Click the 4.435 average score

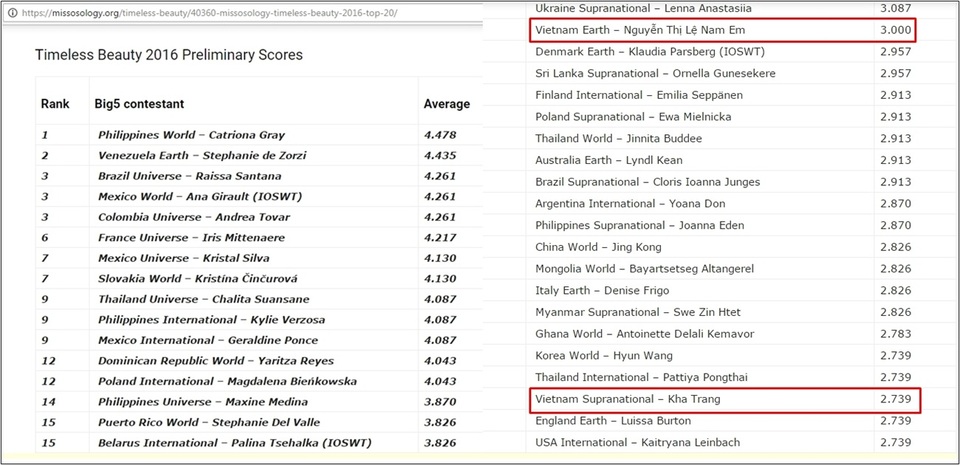[x=440, y=155]
